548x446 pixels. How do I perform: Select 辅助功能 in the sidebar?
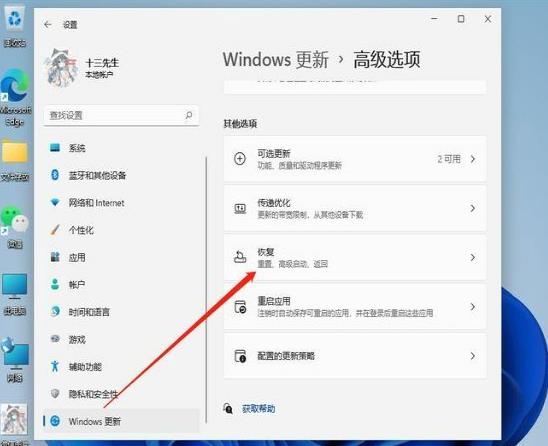pos(121,366)
